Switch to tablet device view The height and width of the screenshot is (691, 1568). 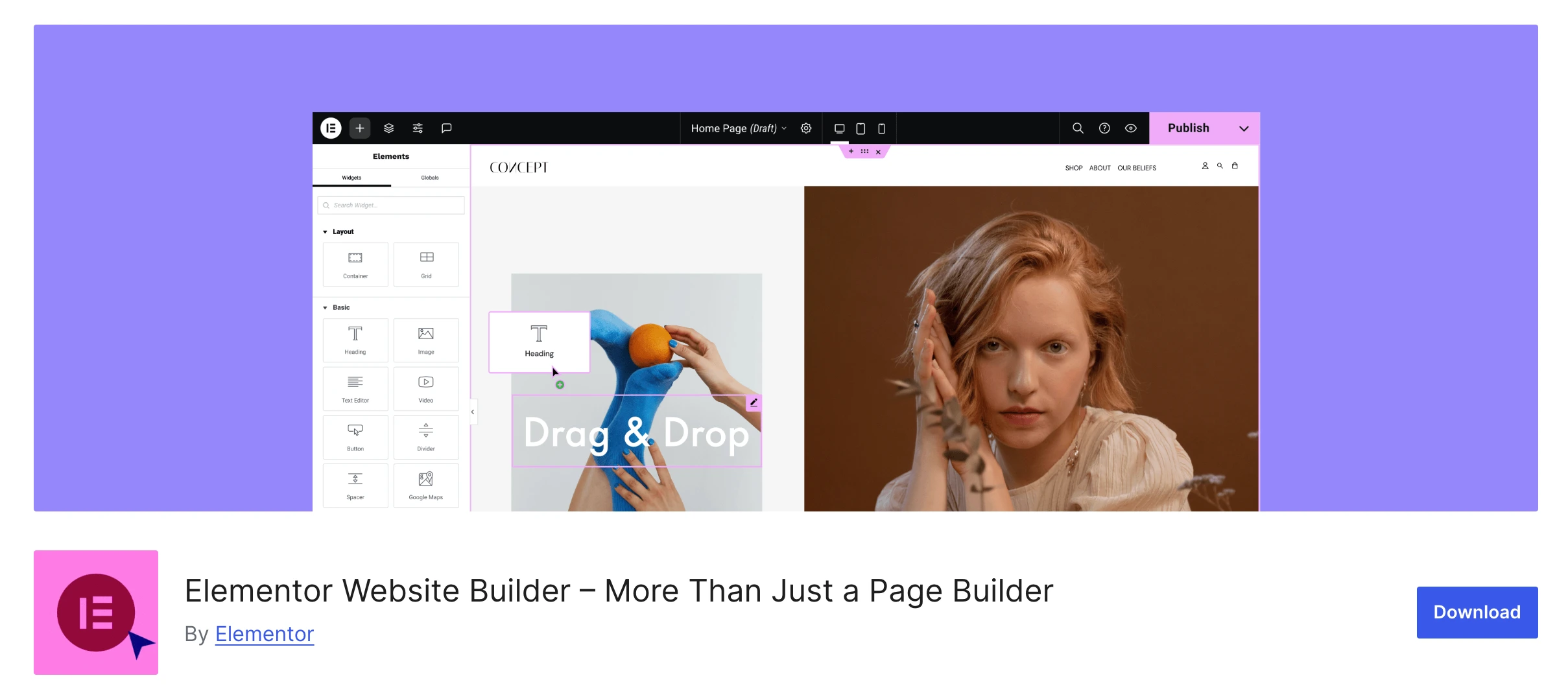[861, 128]
